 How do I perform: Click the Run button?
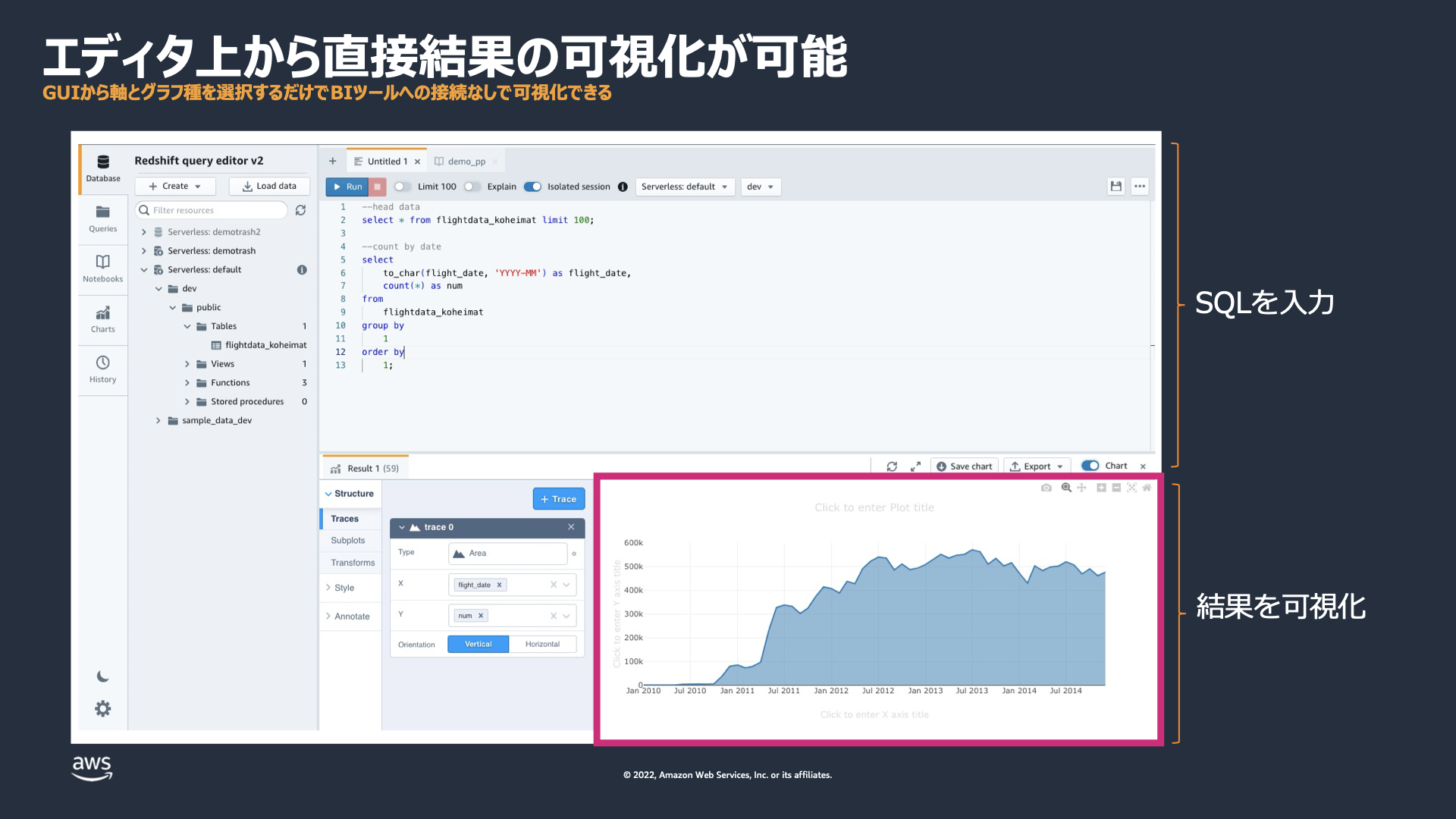pyautogui.click(x=347, y=187)
